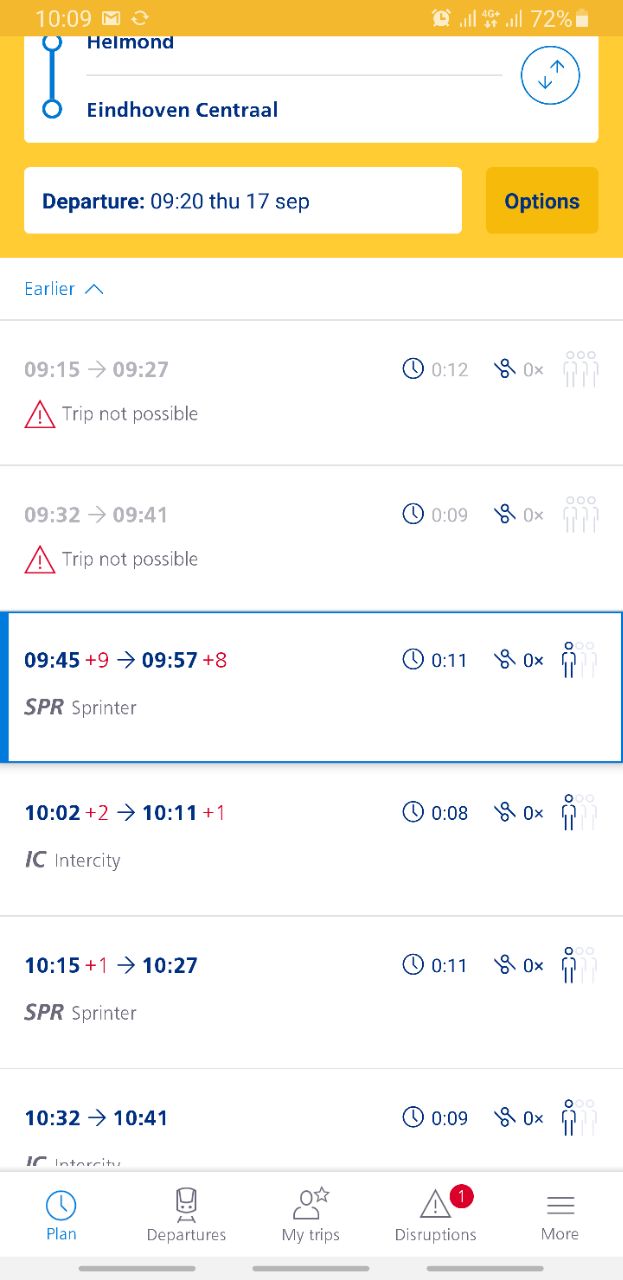Edit the Helmond origin station field
Viewport: 623px width, 1280px height.
[130, 43]
